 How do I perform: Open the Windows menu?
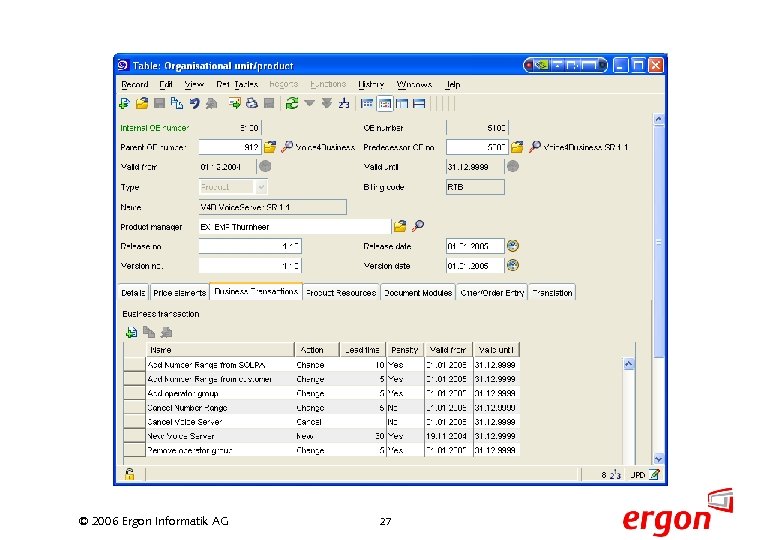point(414,85)
